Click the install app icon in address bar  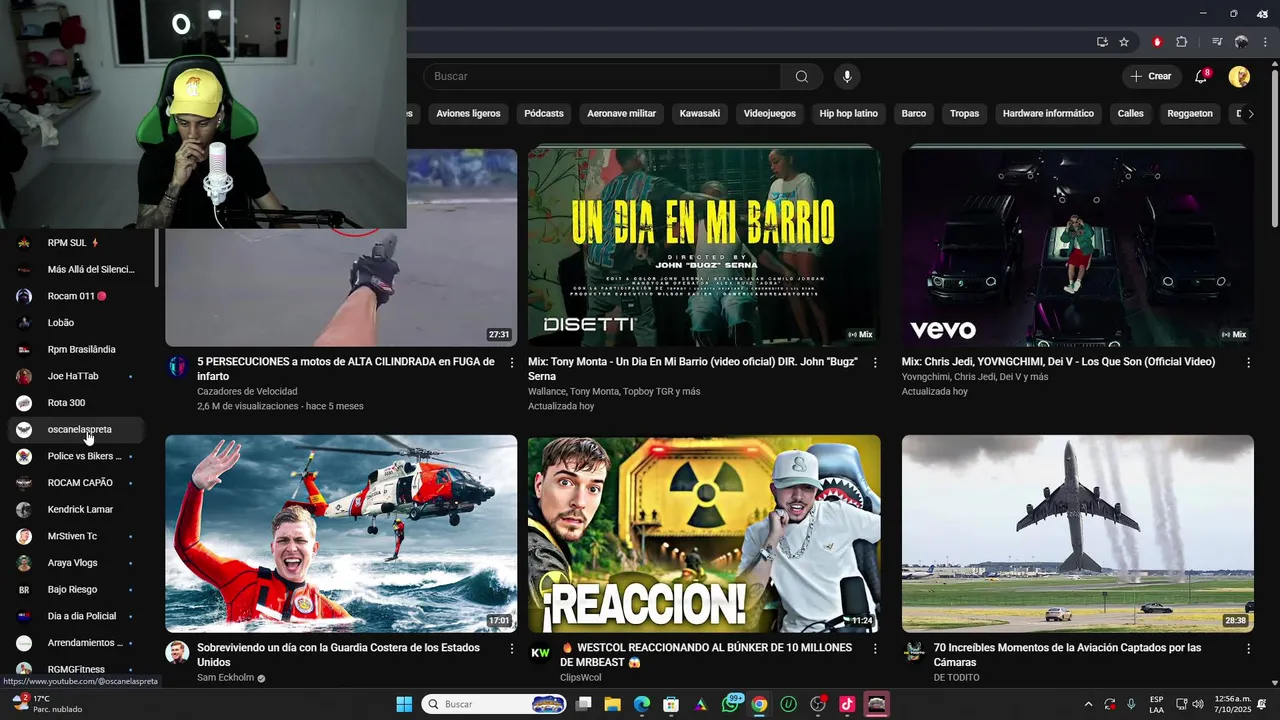(x=1102, y=42)
